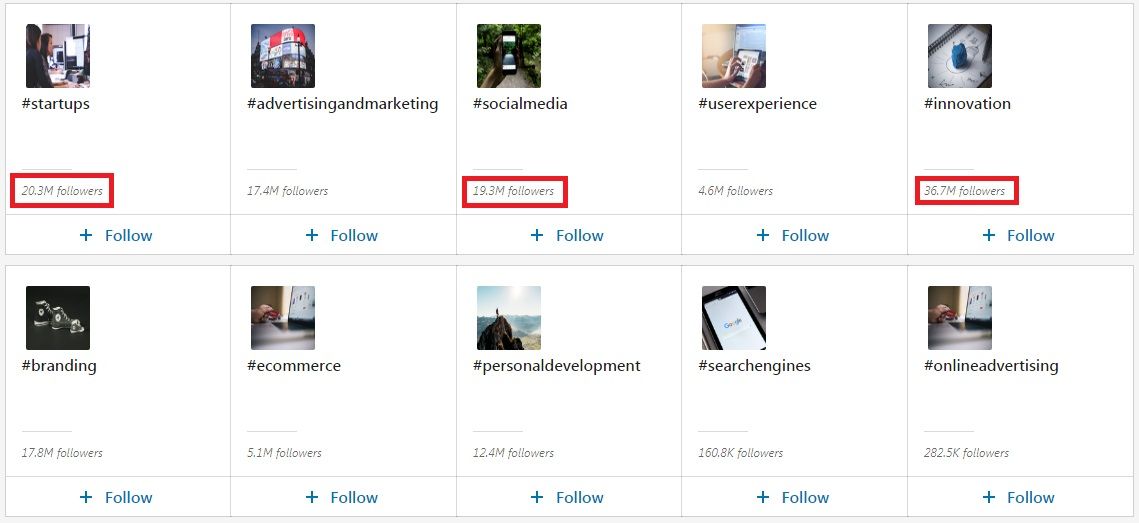This screenshot has height=523, width=1139.
Task: Open the #ecommerce hashtag title link
Action: 294,365
